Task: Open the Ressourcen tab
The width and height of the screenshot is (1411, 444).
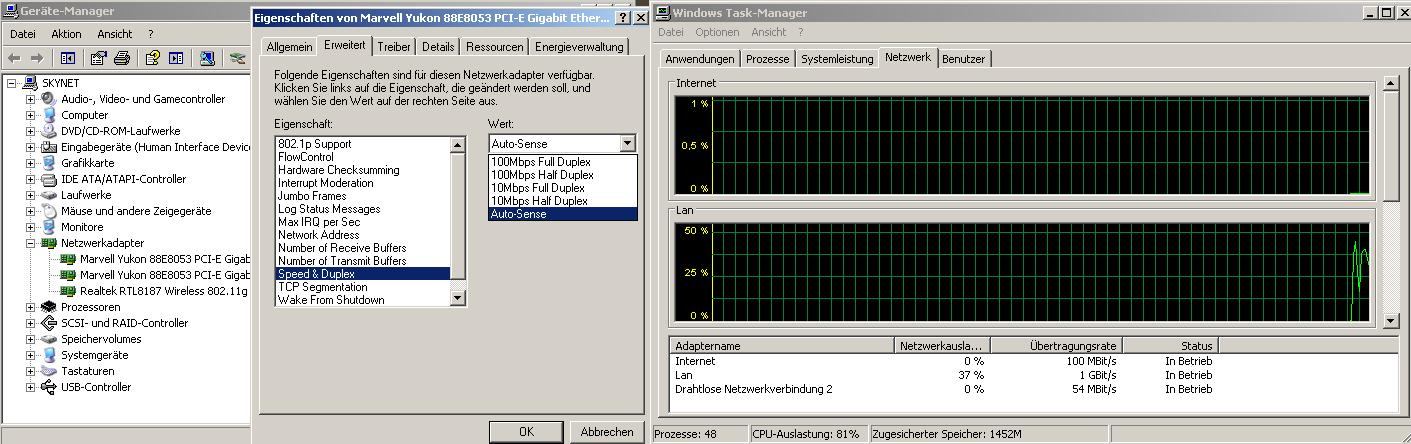Action: (x=494, y=47)
